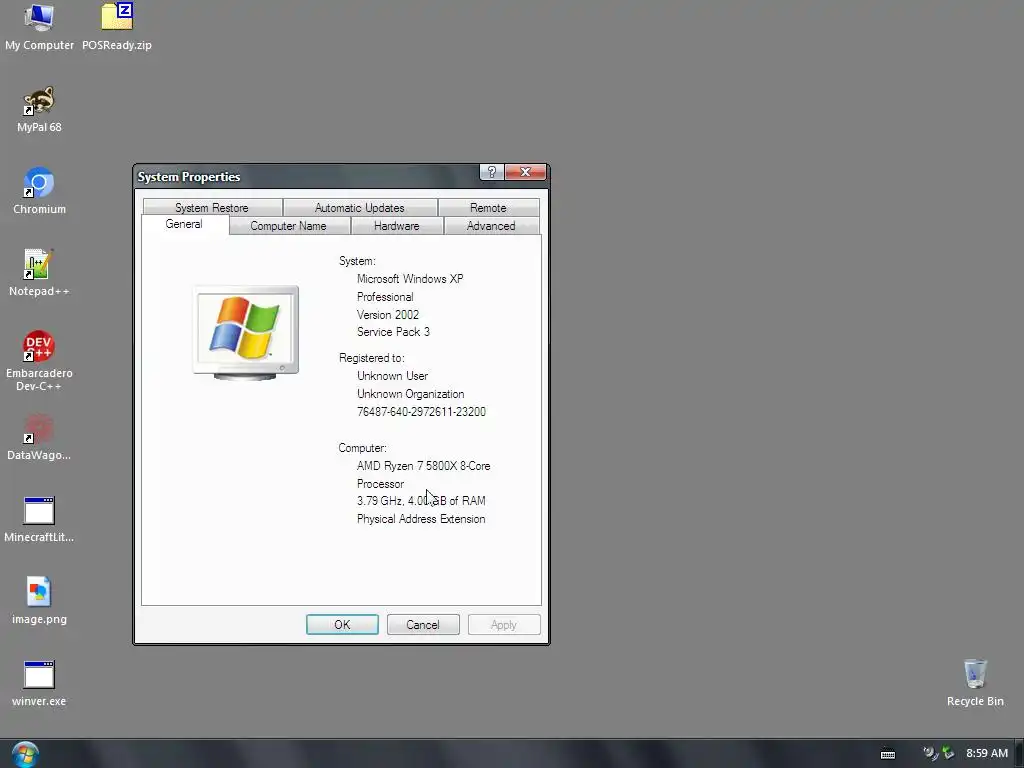The width and height of the screenshot is (1024, 768).
Task: Select the winver.exe desktop icon
Action: 39,682
